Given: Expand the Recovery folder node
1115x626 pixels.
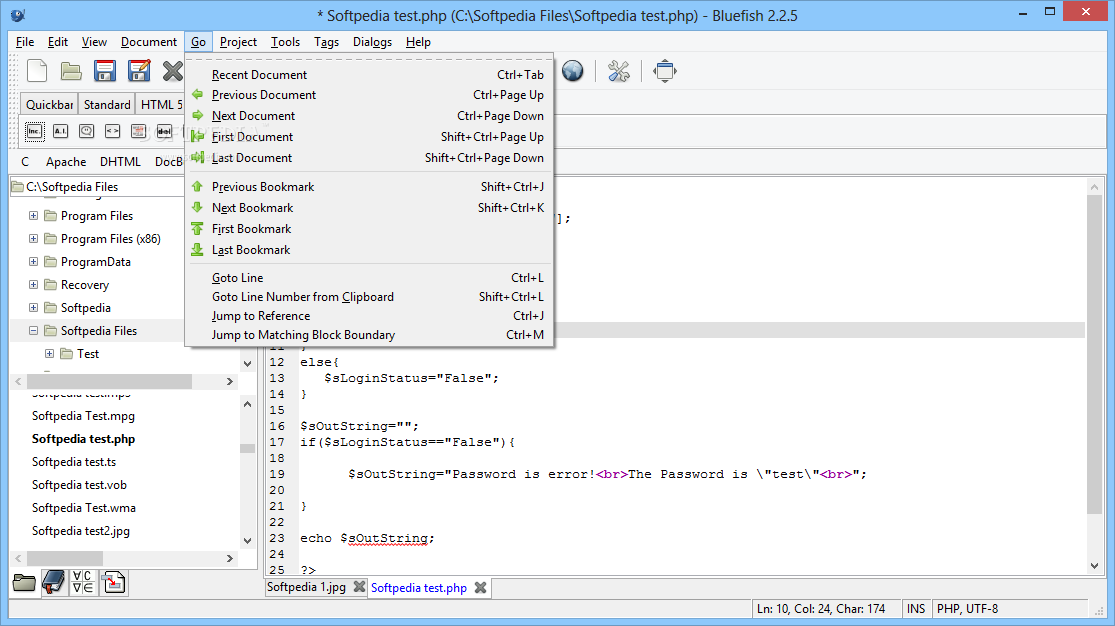Looking at the screenshot, I should pos(33,285).
